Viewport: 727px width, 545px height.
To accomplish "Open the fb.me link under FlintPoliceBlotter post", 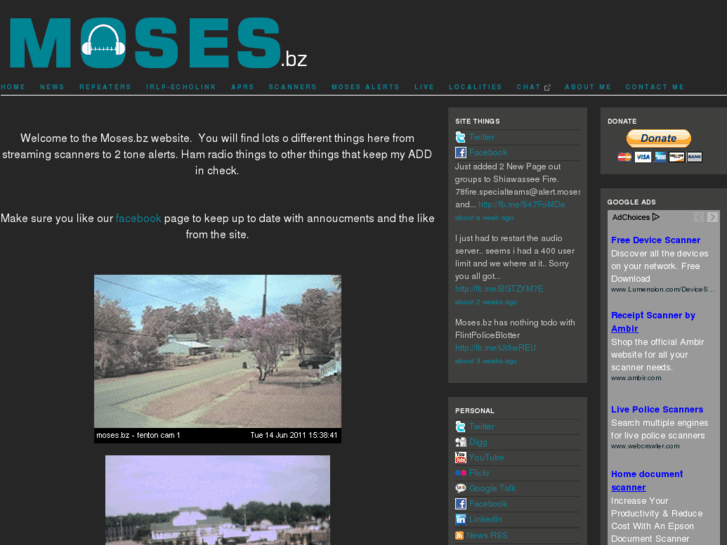I will click(495, 348).
